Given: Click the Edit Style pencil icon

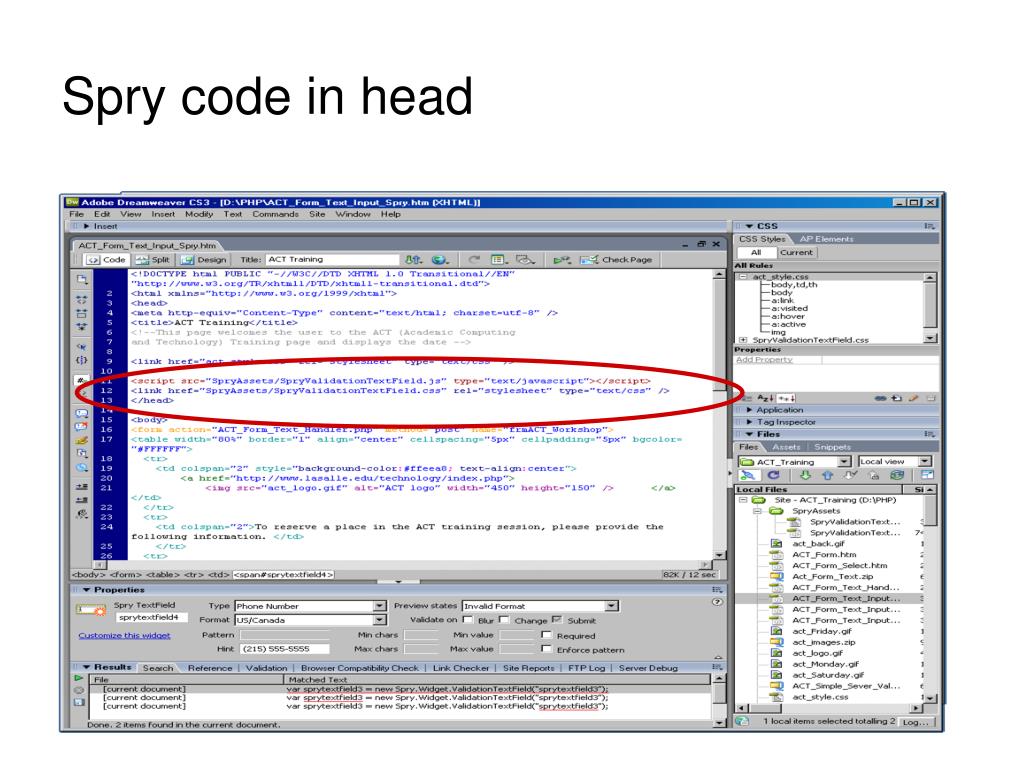Looking at the screenshot, I should pos(914,398).
